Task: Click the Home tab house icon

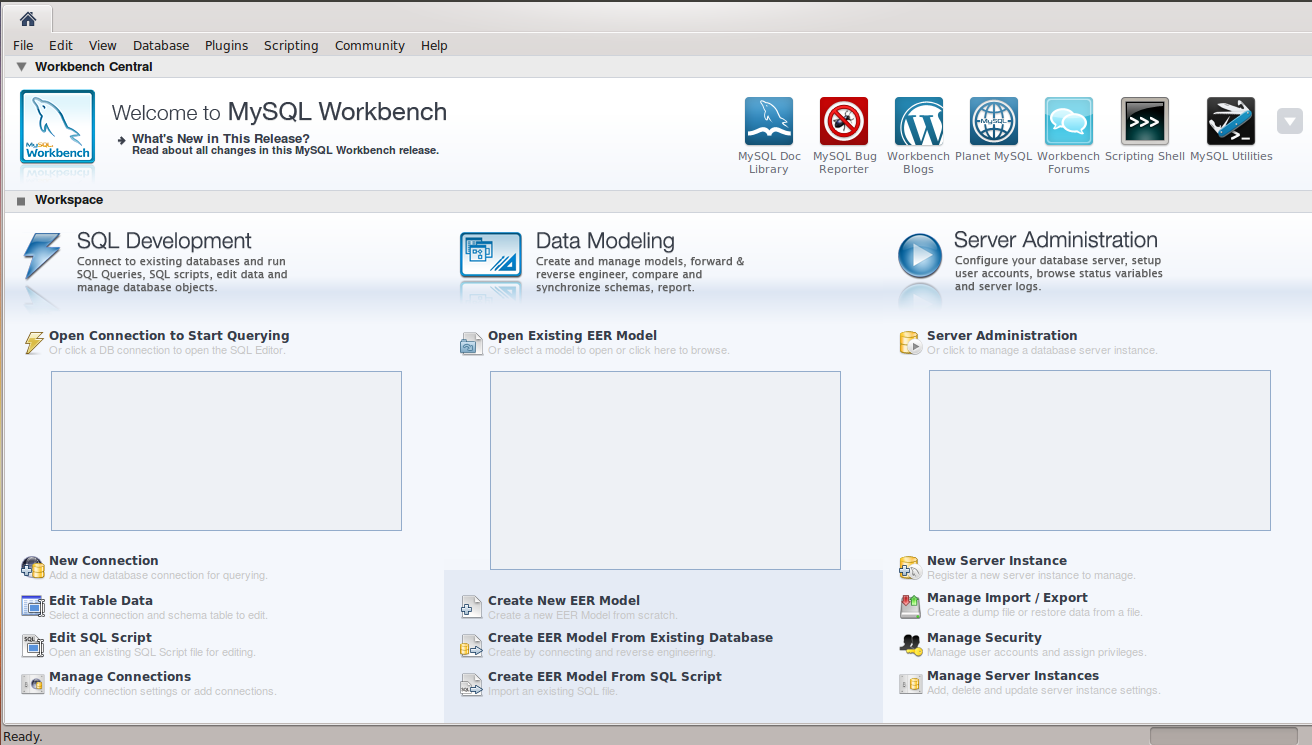Action: (28, 18)
